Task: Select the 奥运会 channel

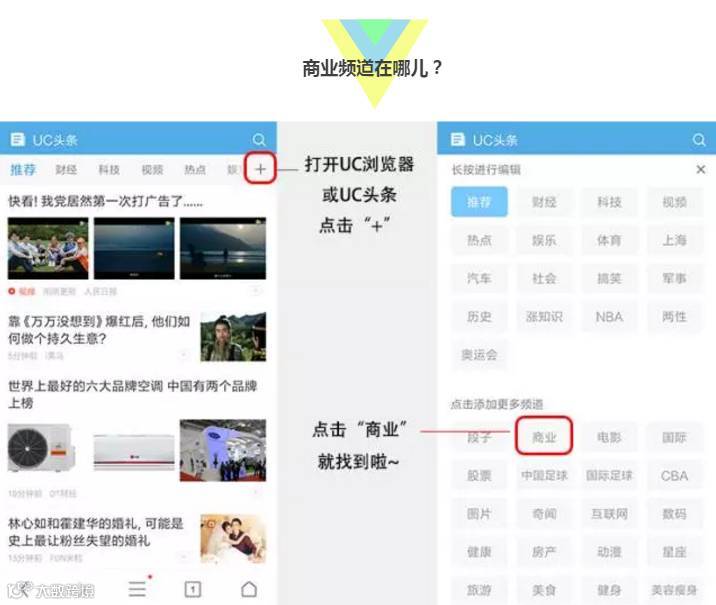Action: click(479, 355)
